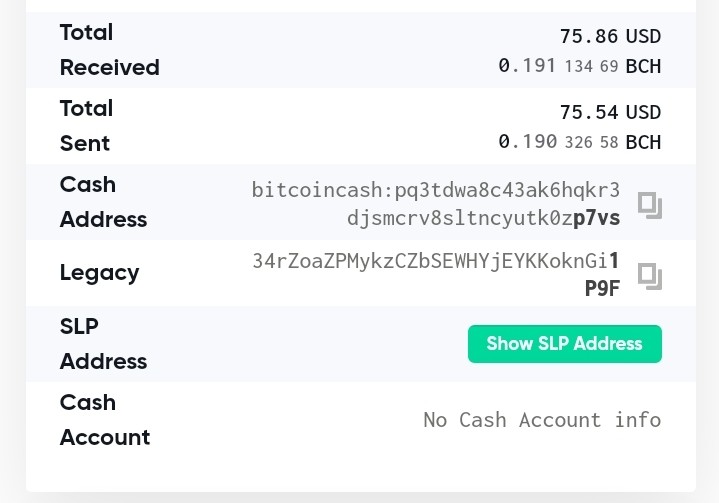Select the Legacy address 34rZoa text
This screenshot has width=719, height=503.
[436, 275]
